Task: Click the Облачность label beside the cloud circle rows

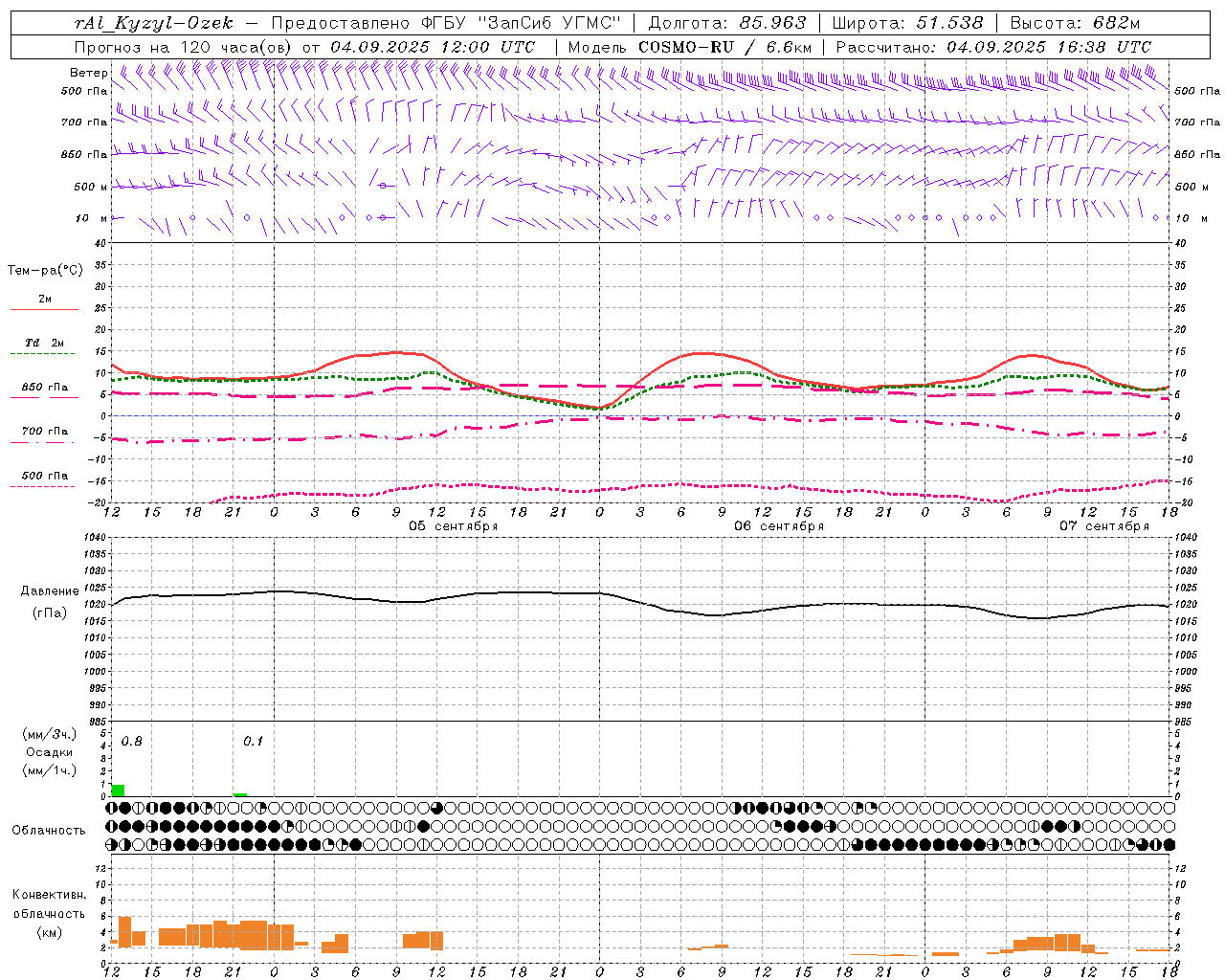Action: [49, 831]
